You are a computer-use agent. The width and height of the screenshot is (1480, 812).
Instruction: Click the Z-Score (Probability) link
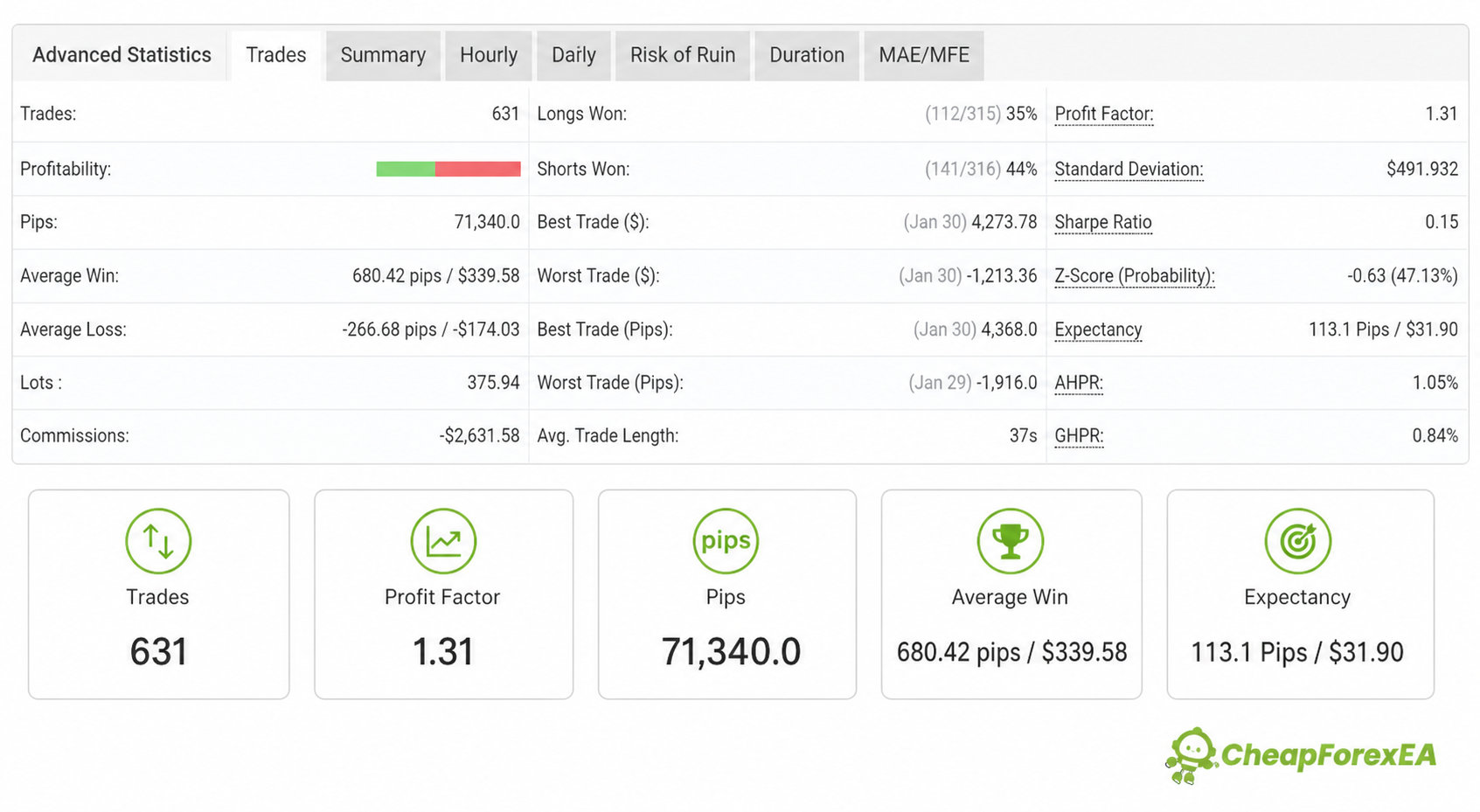(x=1135, y=276)
